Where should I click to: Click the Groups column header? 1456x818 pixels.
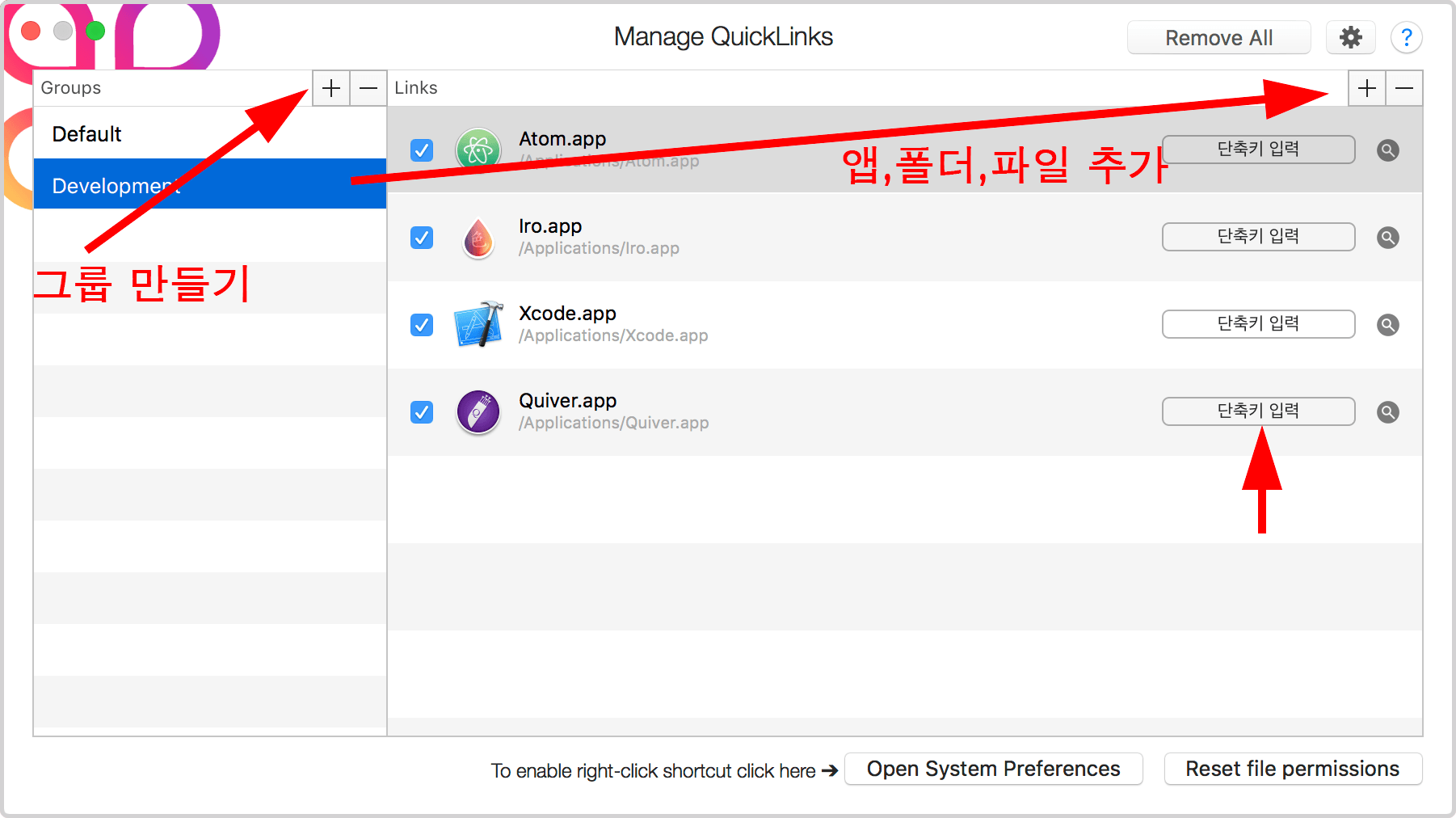(x=71, y=88)
